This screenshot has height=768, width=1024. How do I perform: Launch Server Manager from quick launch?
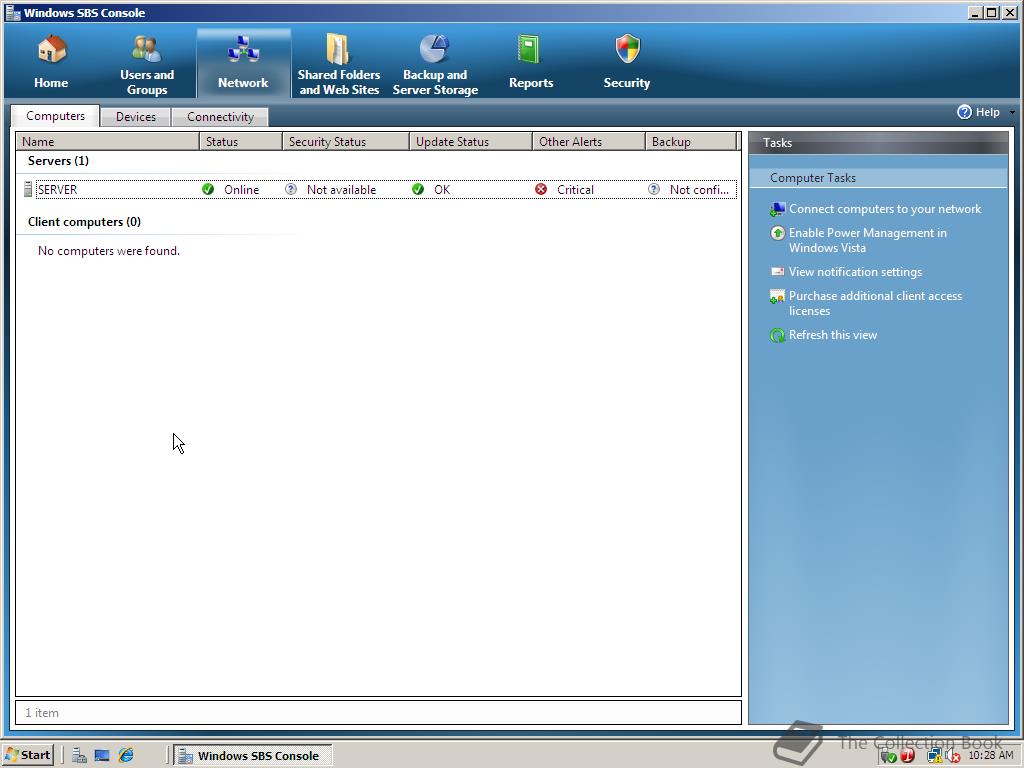pos(80,756)
